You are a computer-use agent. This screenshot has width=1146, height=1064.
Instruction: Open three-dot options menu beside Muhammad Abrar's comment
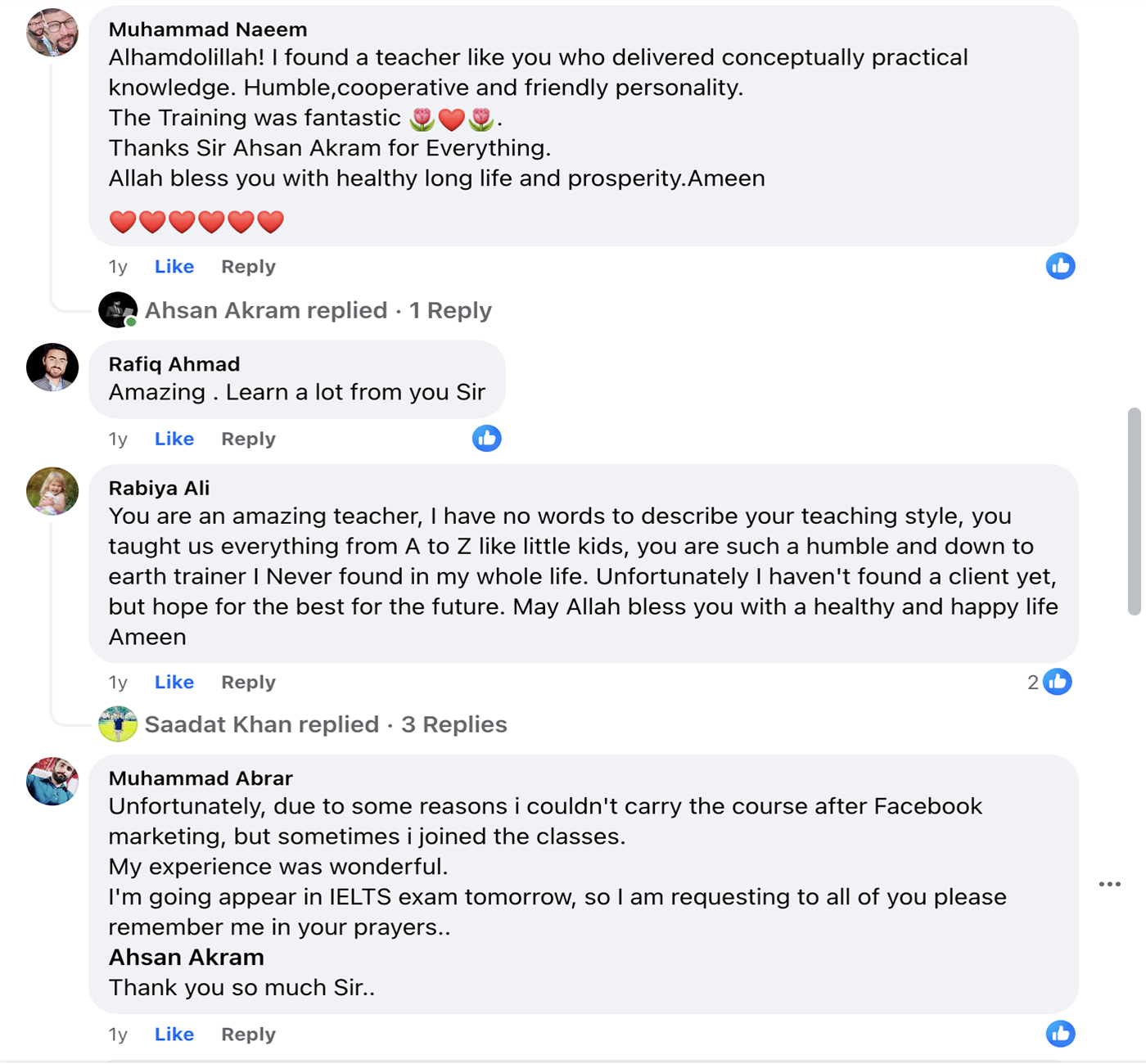(1109, 884)
